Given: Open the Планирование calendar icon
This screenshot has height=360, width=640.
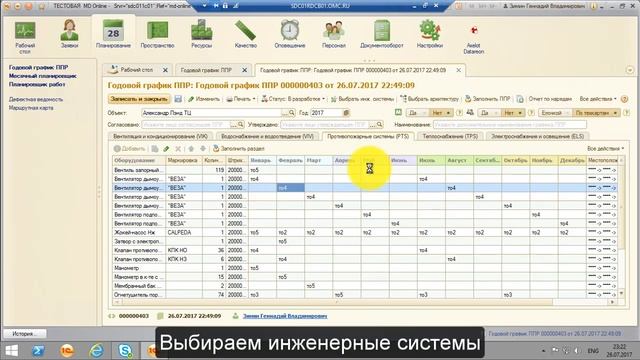Looking at the screenshot, I should [113, 30].
